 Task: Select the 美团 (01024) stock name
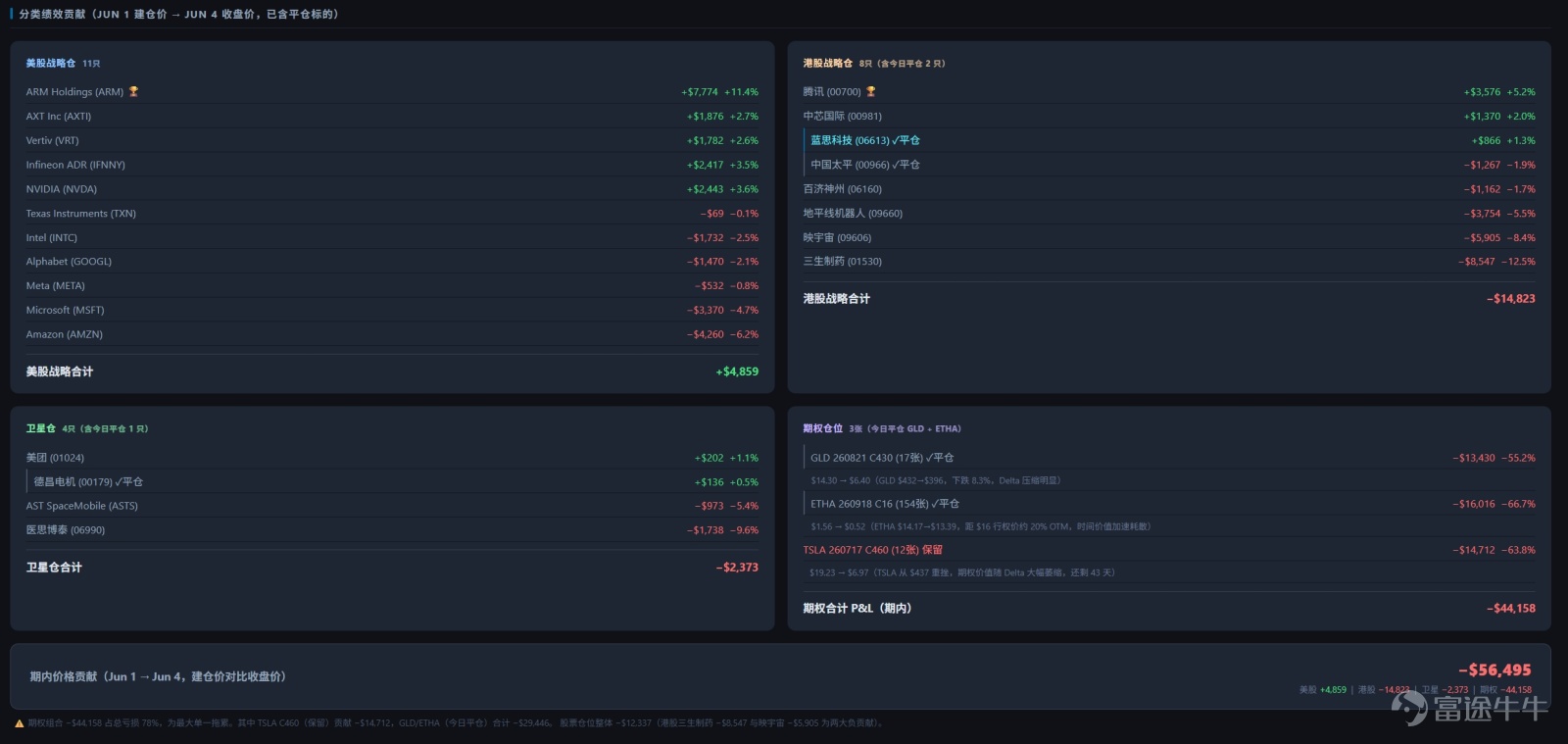(56, 458)
